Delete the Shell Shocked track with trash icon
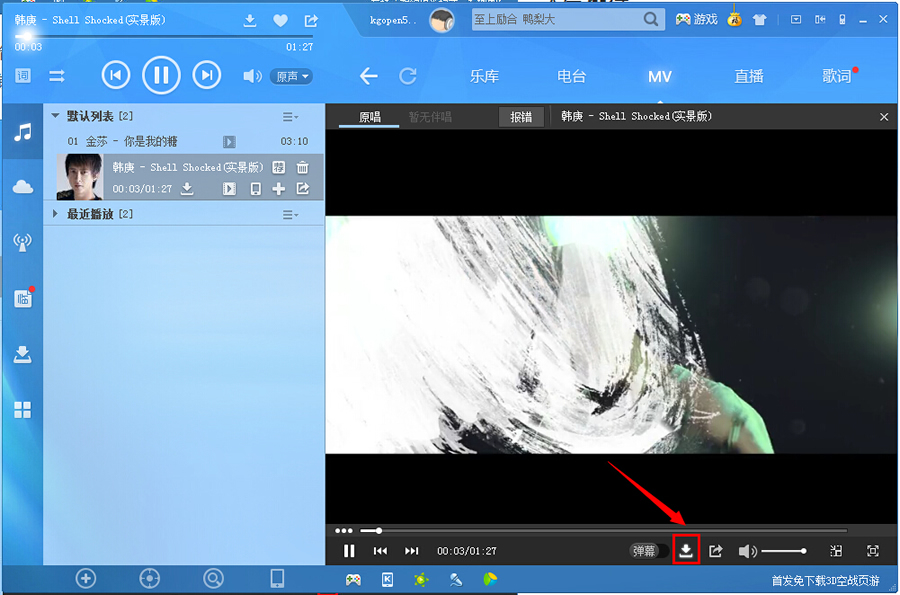This screenshot has width=900, height=595. [x=302, y=167]
